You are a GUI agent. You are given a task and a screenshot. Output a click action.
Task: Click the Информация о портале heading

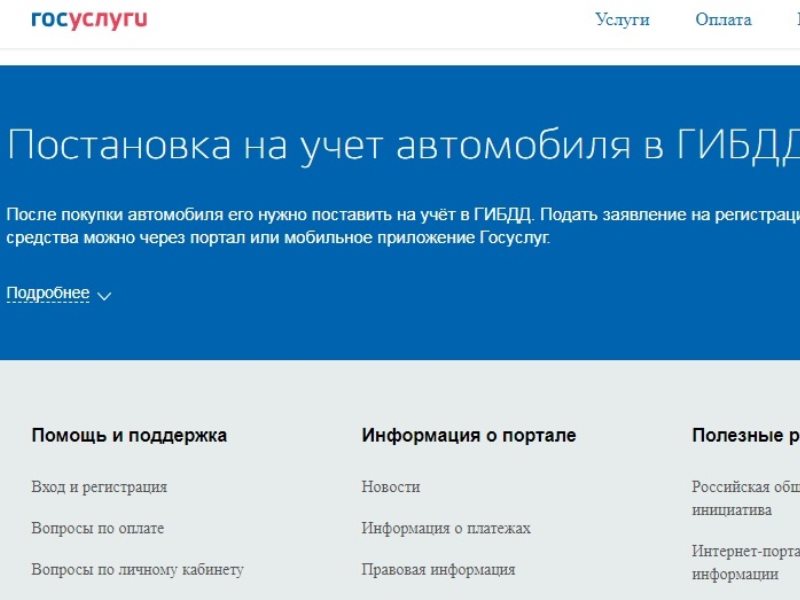tap(469, 435)
